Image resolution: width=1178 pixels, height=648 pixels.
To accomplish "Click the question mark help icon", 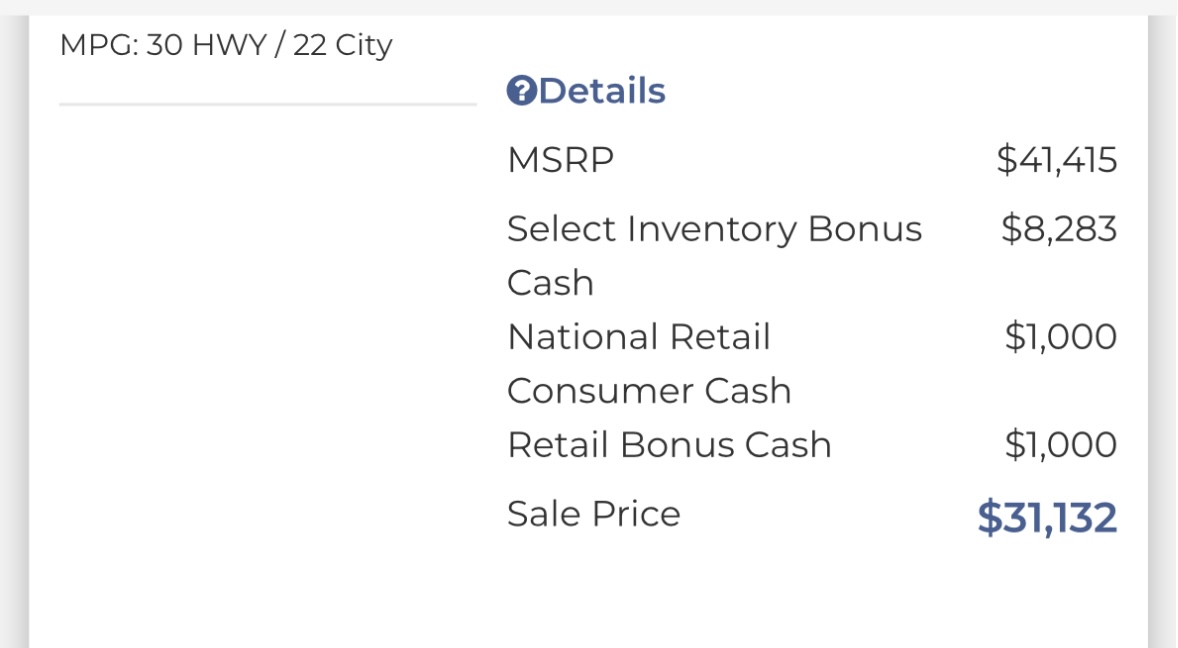I will pyautogui.click(x=521, y=91).
